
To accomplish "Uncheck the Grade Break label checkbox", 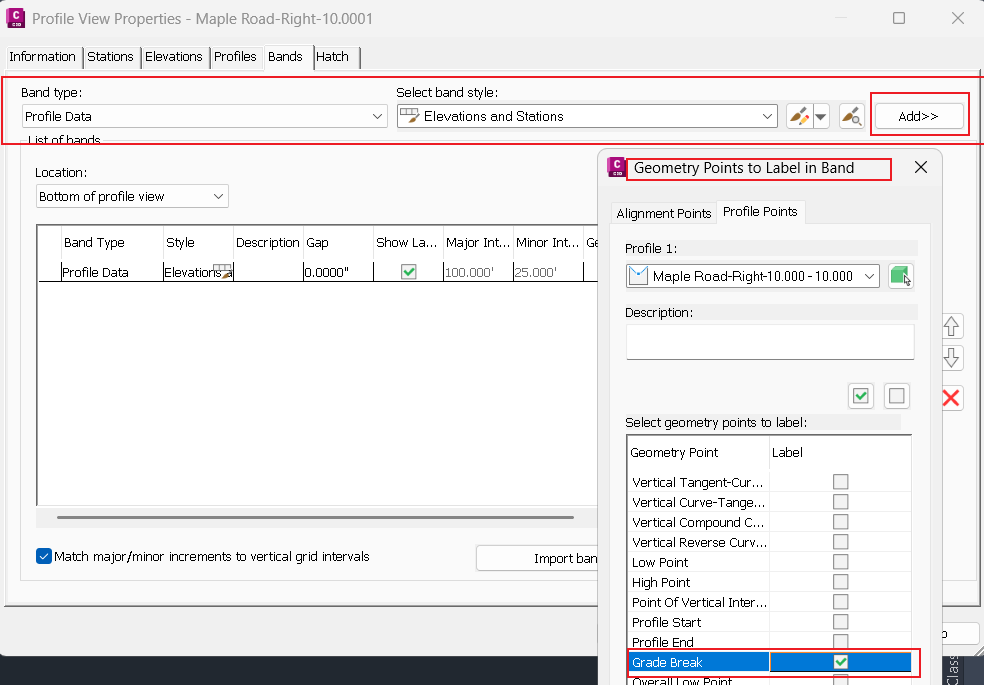I will (x=841, y=662).
